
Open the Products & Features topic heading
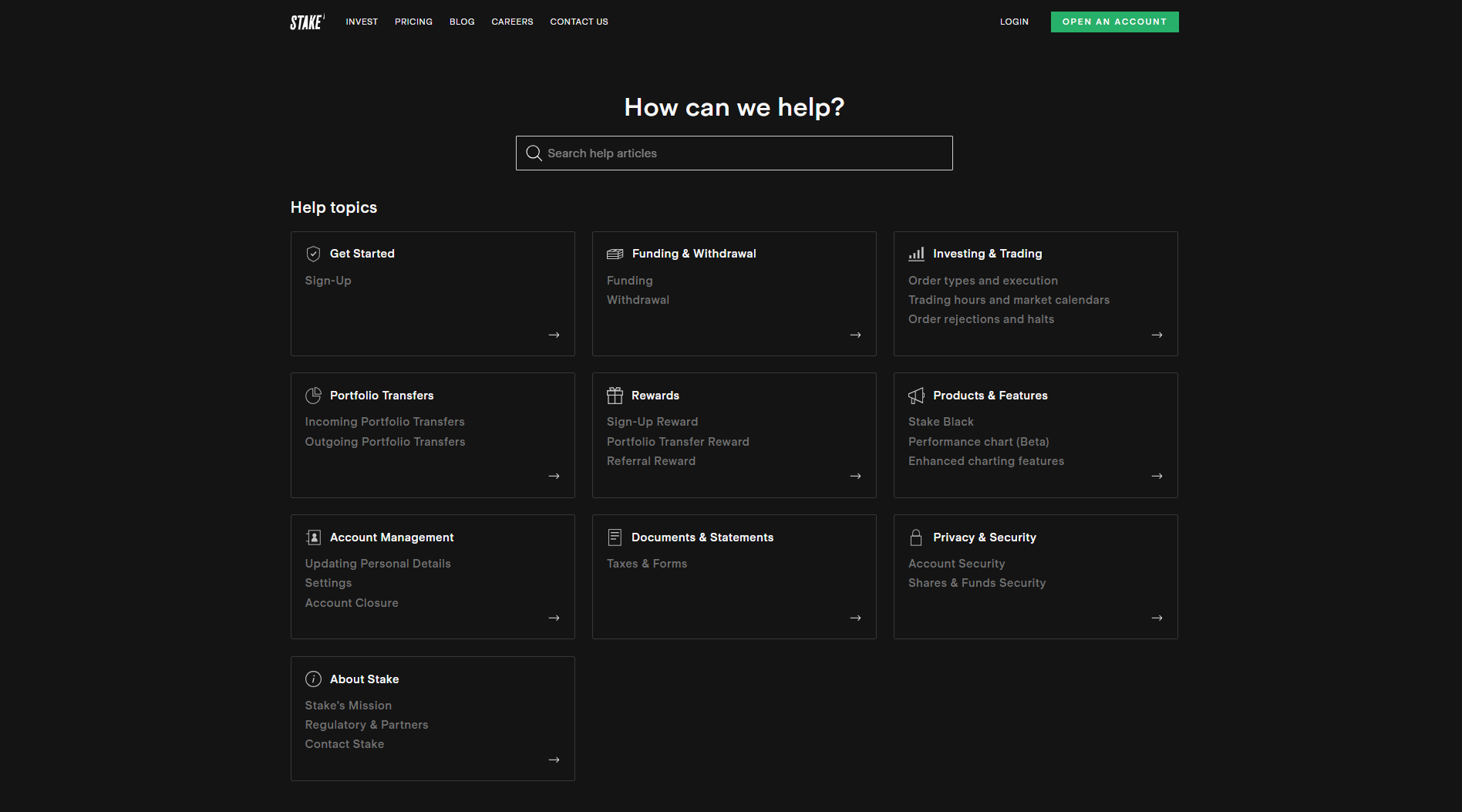pyautogui.click(x=990, y=396)
